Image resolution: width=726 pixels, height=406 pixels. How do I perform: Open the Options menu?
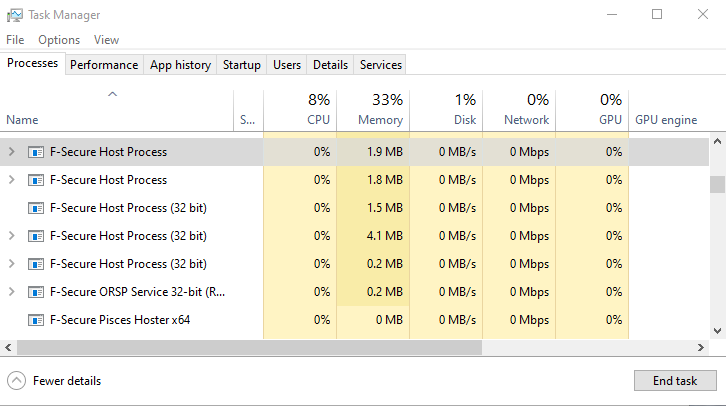click(59, 40)
